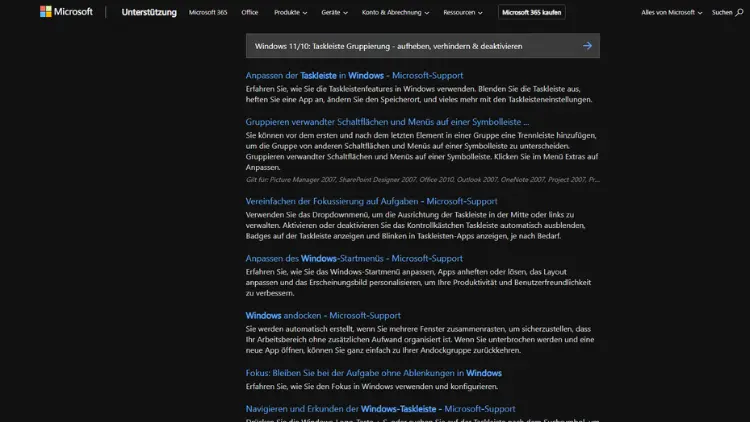
Task: Click the Microsoft logo
Action: 66,11
